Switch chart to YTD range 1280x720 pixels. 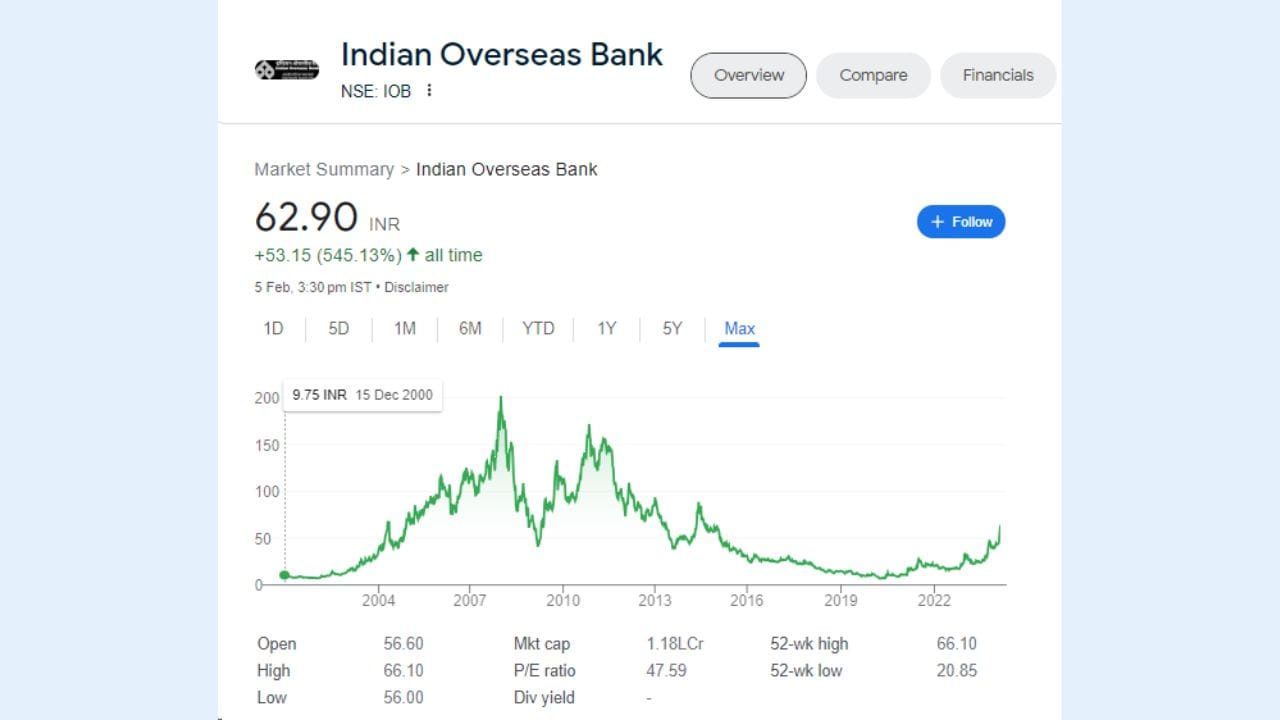click(538, 328)
